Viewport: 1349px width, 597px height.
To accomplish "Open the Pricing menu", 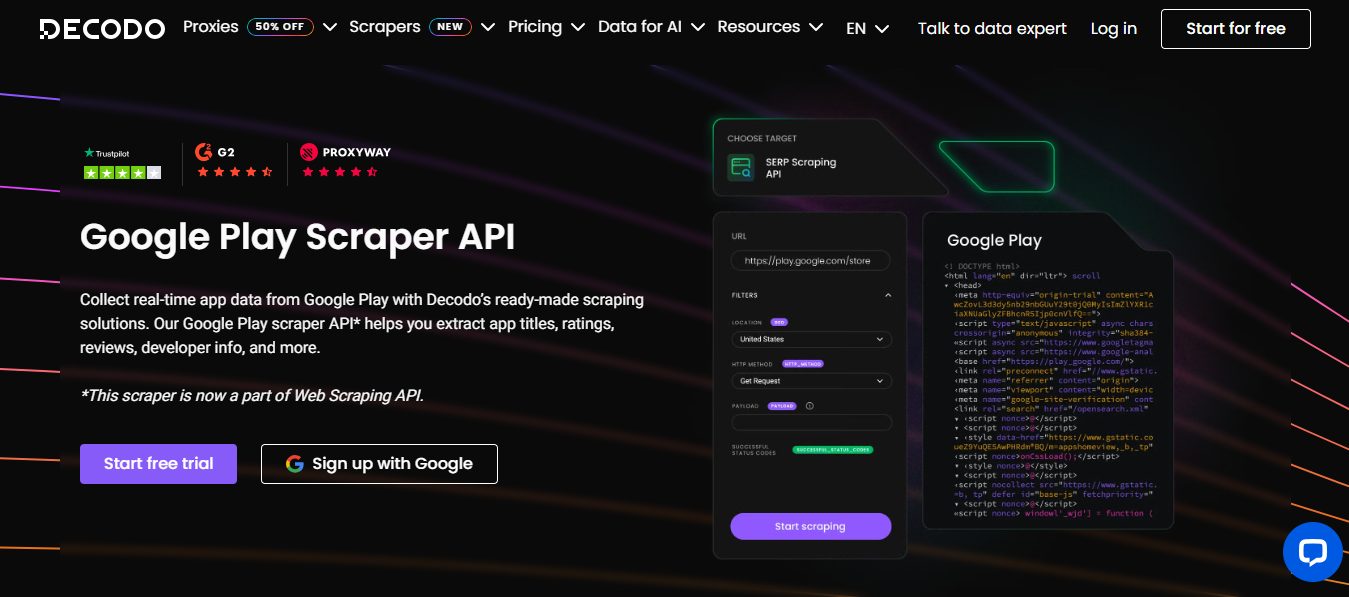I will [x=546, y=27].
